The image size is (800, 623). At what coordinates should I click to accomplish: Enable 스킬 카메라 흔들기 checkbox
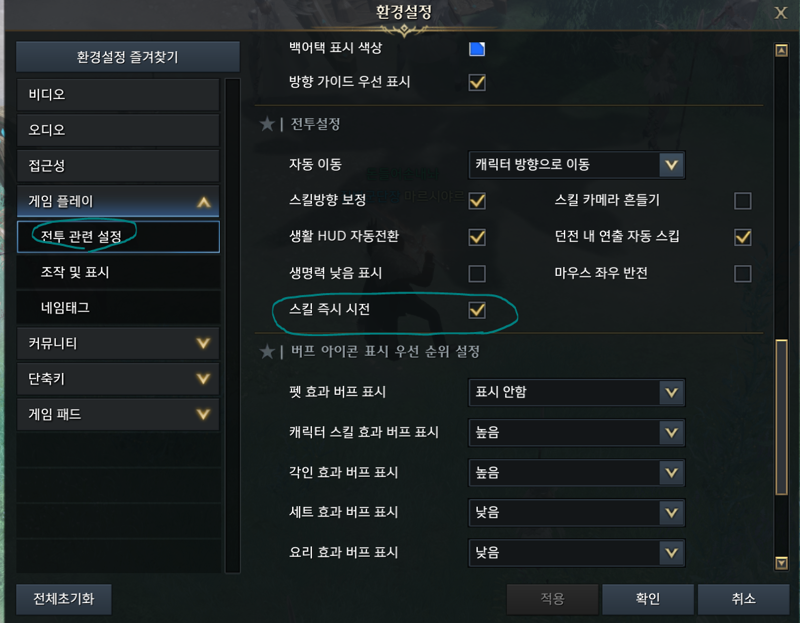(742, 201)
